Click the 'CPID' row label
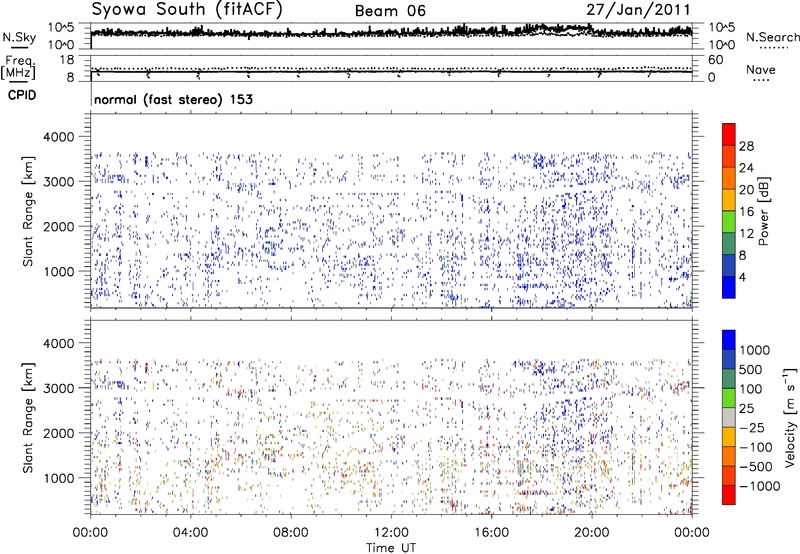The height and width of the screenshot is (554, 800). [x=22, y=95]
